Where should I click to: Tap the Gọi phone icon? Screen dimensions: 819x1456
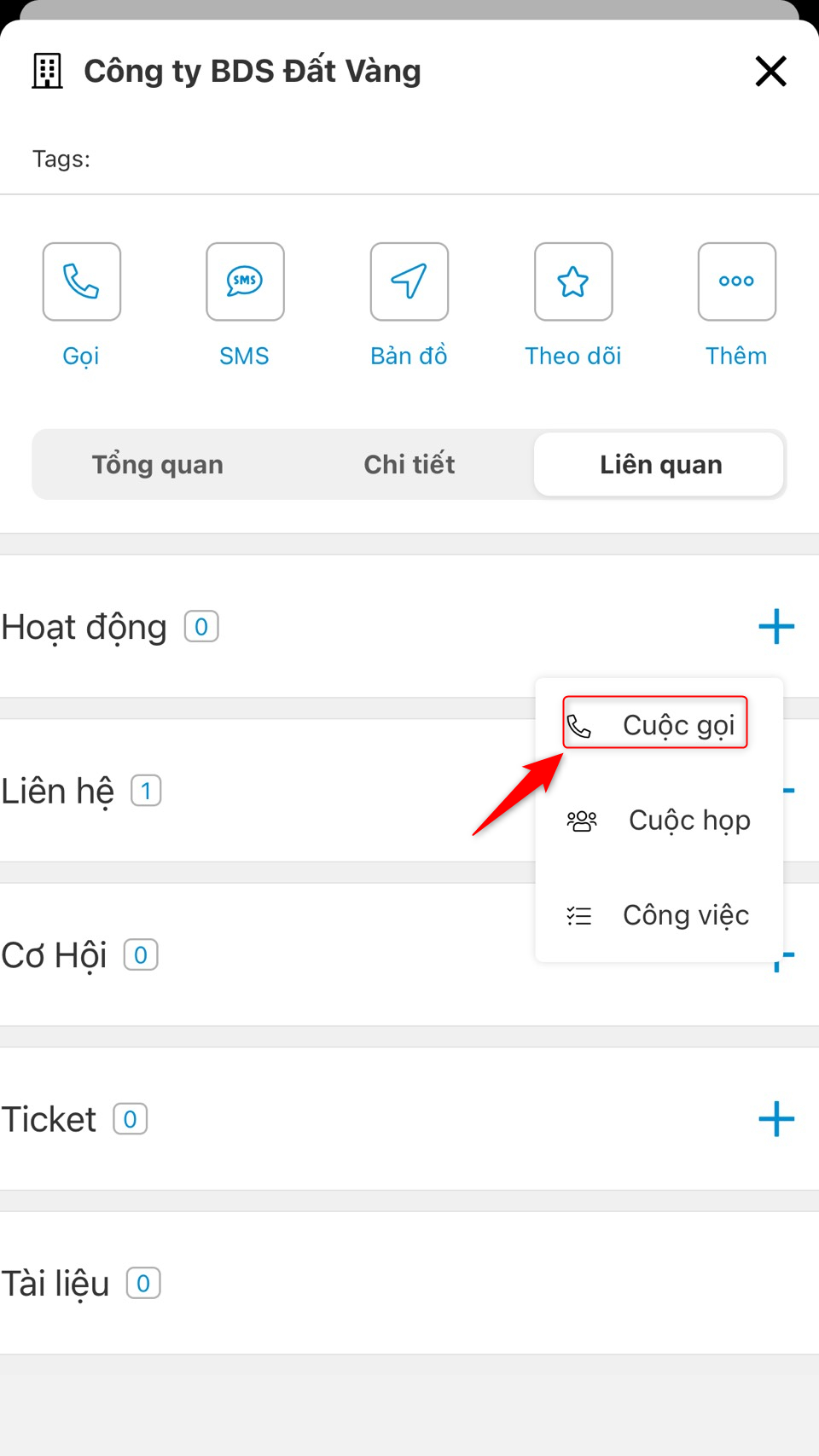tap(82, 281)
